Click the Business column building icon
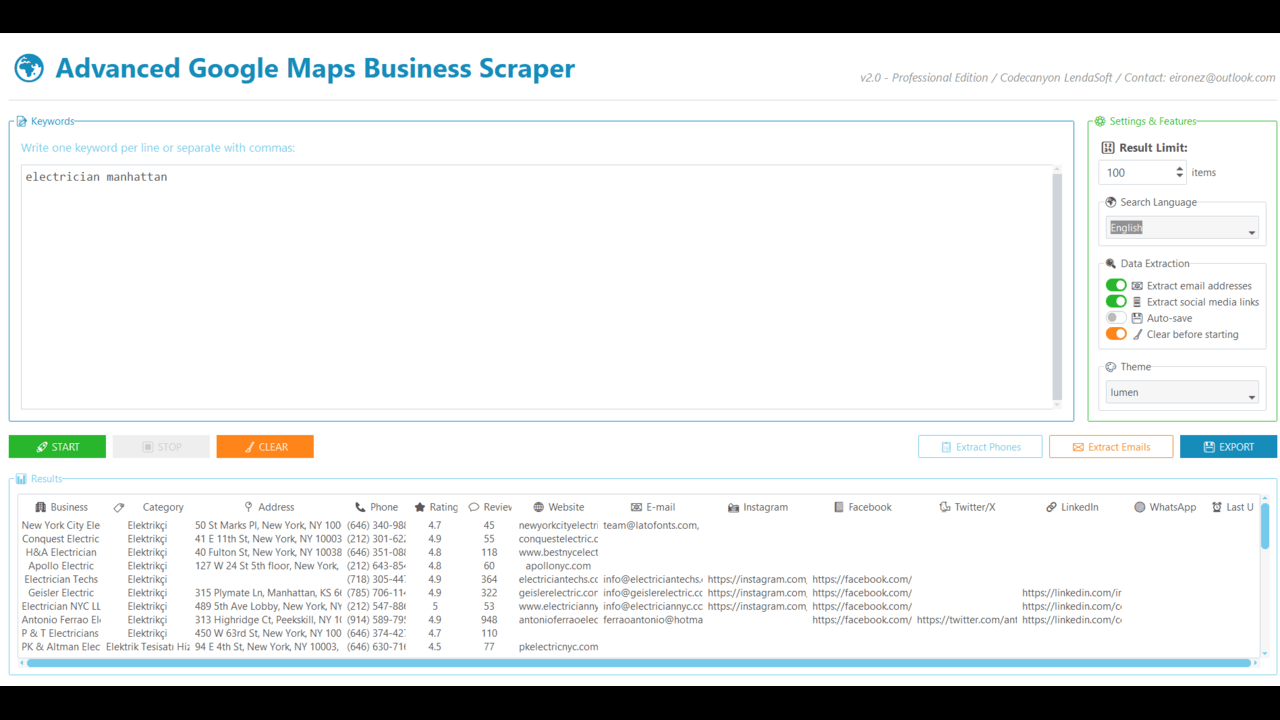Image resolution: width=1280 pixels, height=720 pixels. [41, 507]
